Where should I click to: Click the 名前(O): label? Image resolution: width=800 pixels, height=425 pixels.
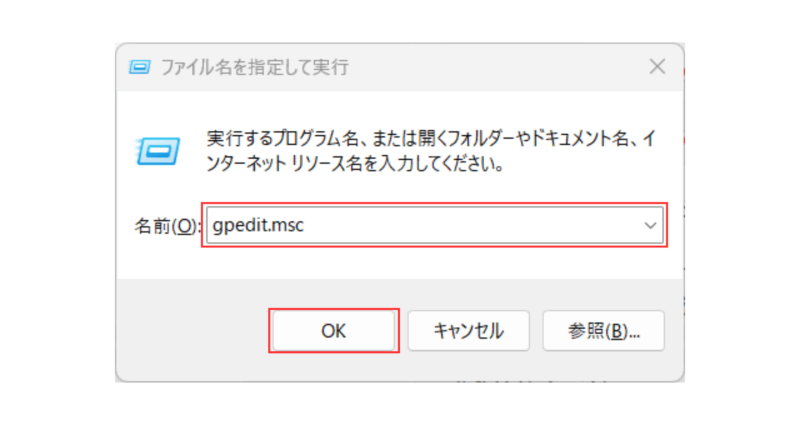[x=167, y=226]
